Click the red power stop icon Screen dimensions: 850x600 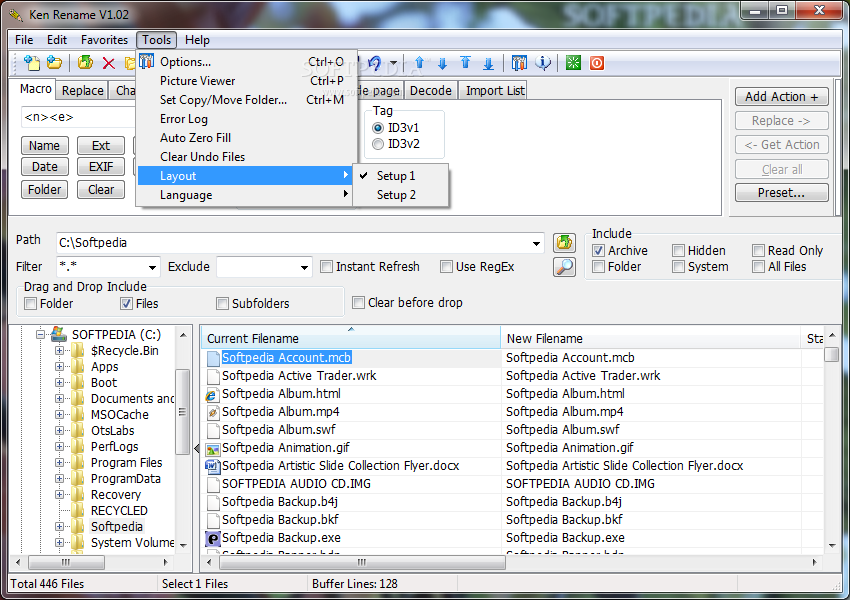pyautogui.click(x=597, y=63)
